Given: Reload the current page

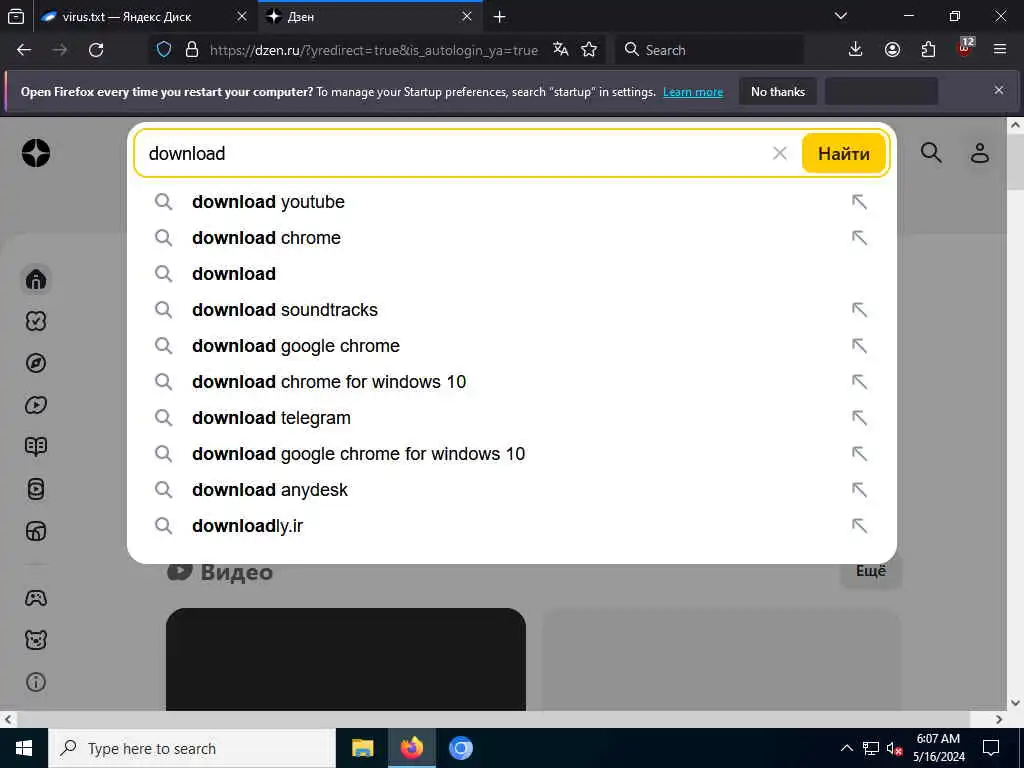Looking at the screenshot, I should click(96, 50).
